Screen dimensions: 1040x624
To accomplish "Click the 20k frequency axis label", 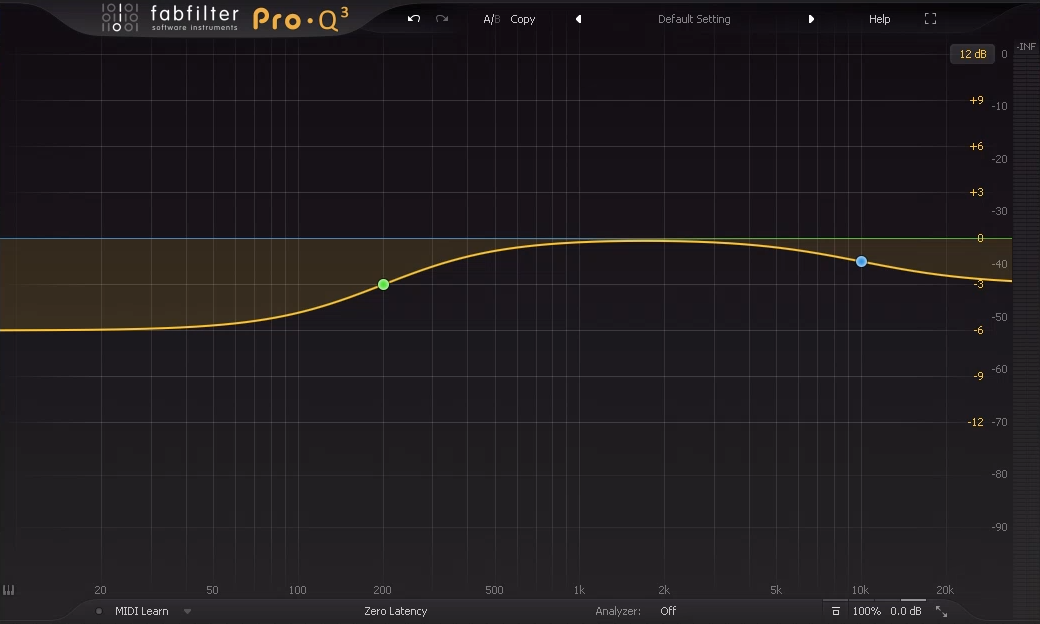I will [x=944, y=590].
